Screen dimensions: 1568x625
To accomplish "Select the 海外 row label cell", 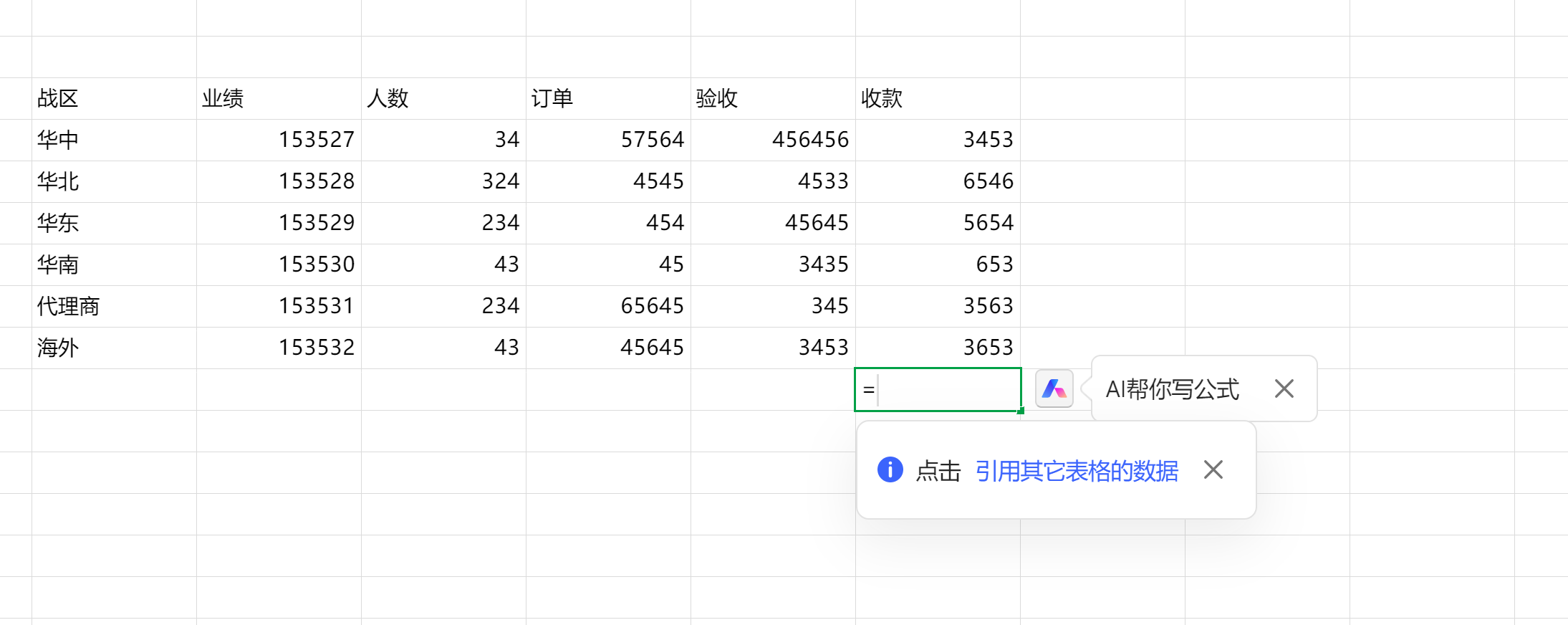I will 114,348.
